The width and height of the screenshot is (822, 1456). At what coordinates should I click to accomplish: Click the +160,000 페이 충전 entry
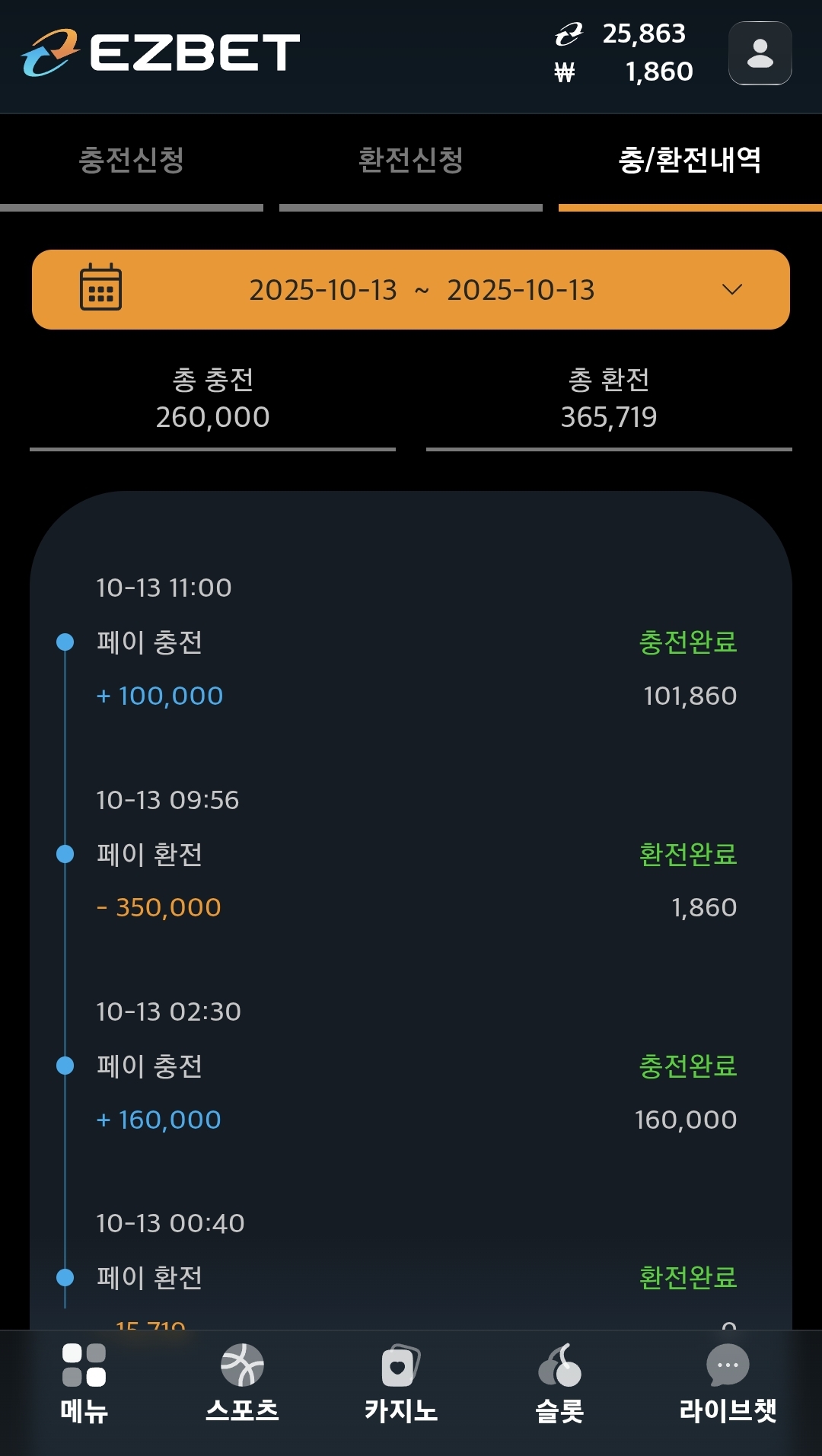tap(159, 1120)
